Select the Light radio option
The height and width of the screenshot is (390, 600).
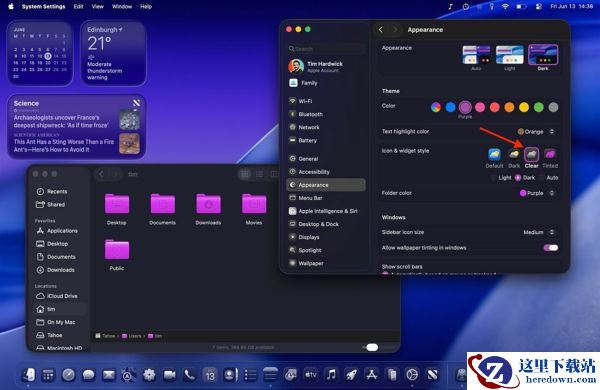tap(502, 178)
